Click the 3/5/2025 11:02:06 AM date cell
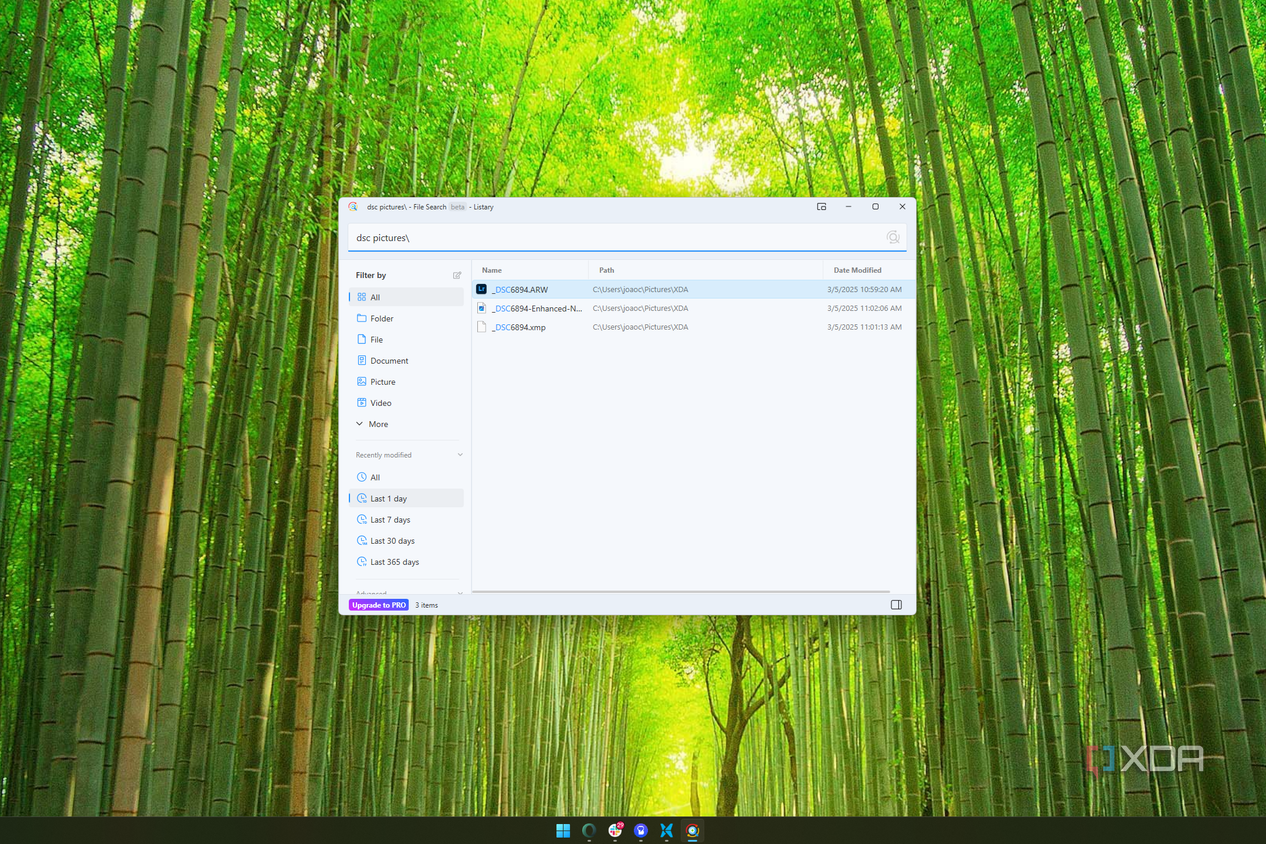 (x=864, y=308)
